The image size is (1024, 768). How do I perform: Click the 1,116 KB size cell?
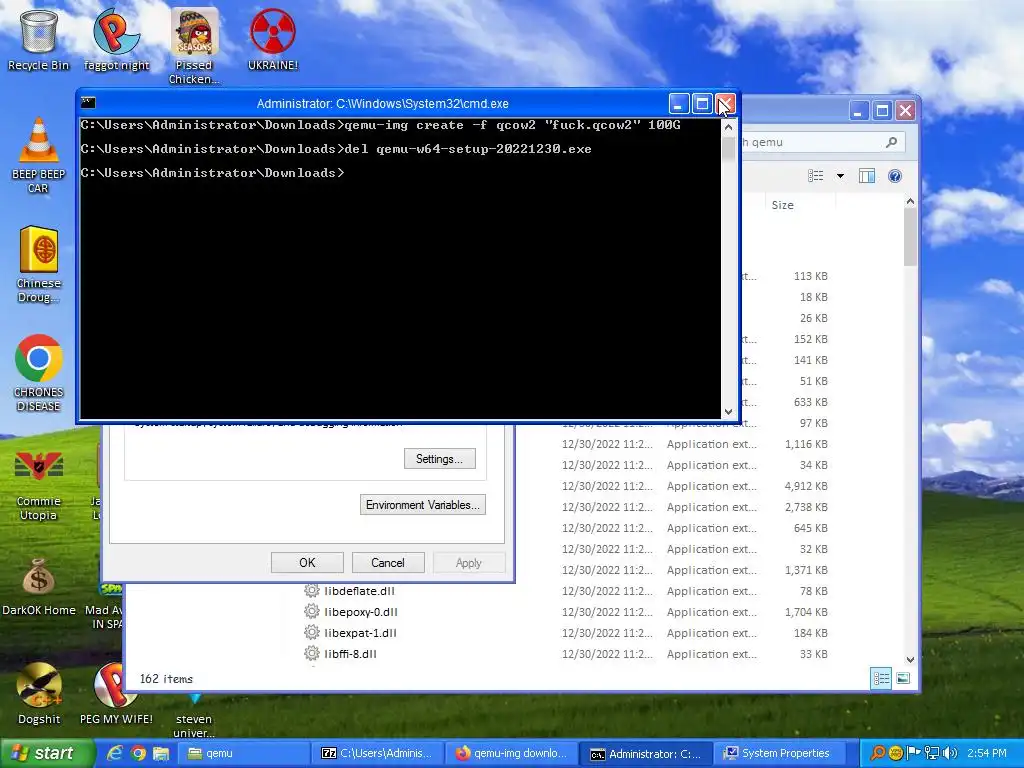tap(806, 444)
